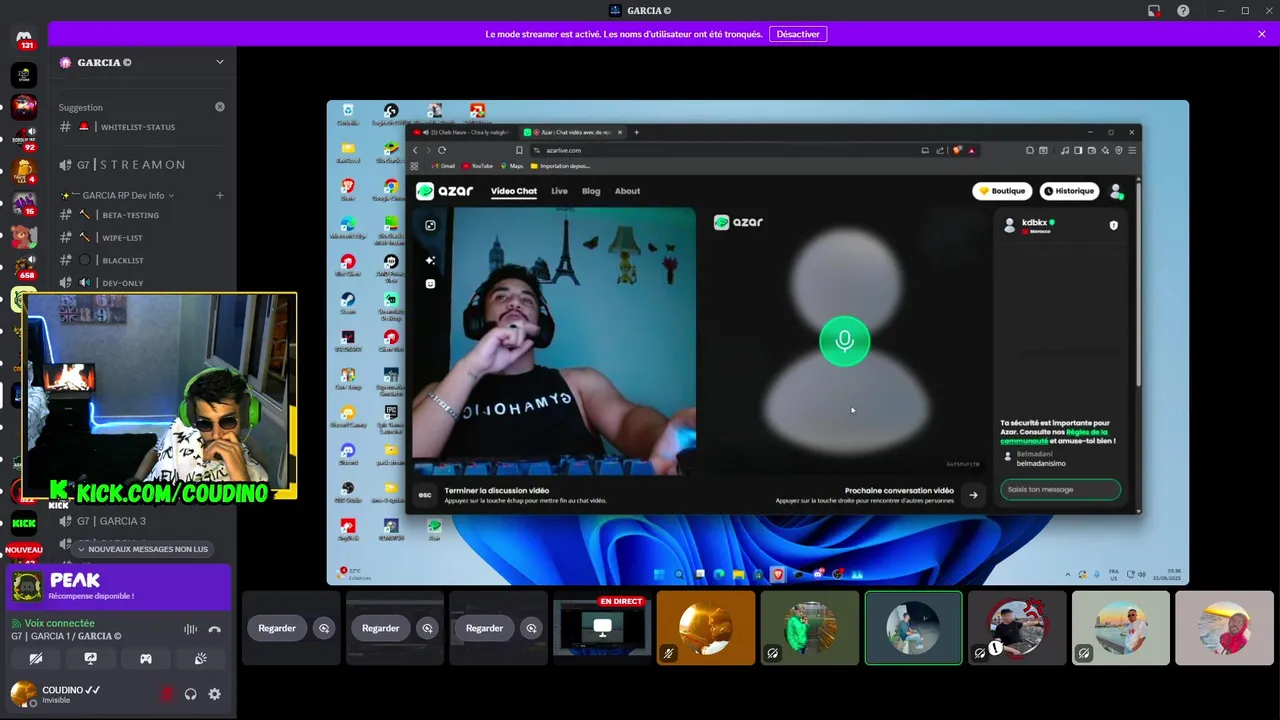Select the orange participant tile
The width and height of the screenshot is (1280, 720).
pyautogui.click(x=706, y=628)
